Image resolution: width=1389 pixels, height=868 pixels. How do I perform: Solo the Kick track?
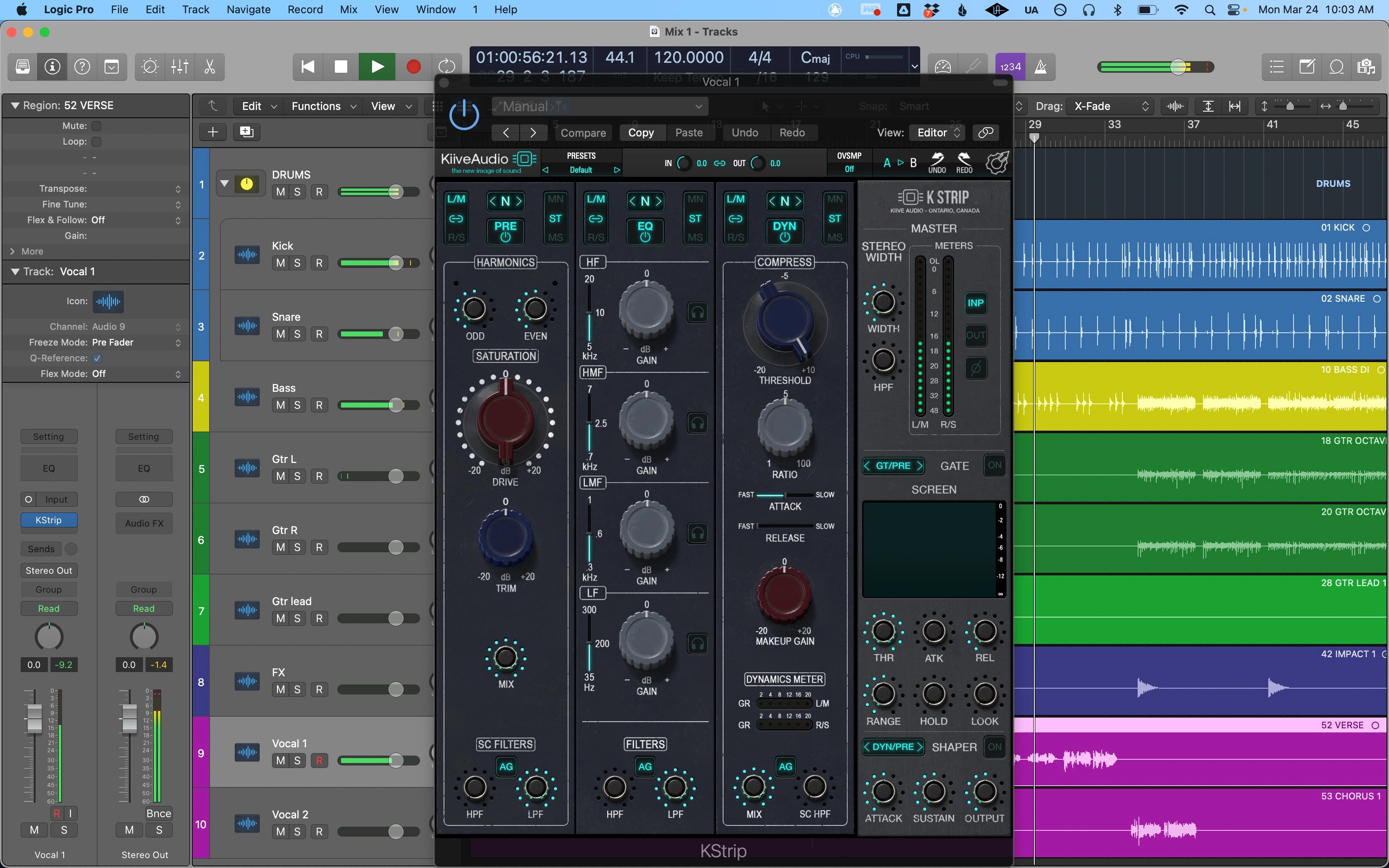(297, 263)
